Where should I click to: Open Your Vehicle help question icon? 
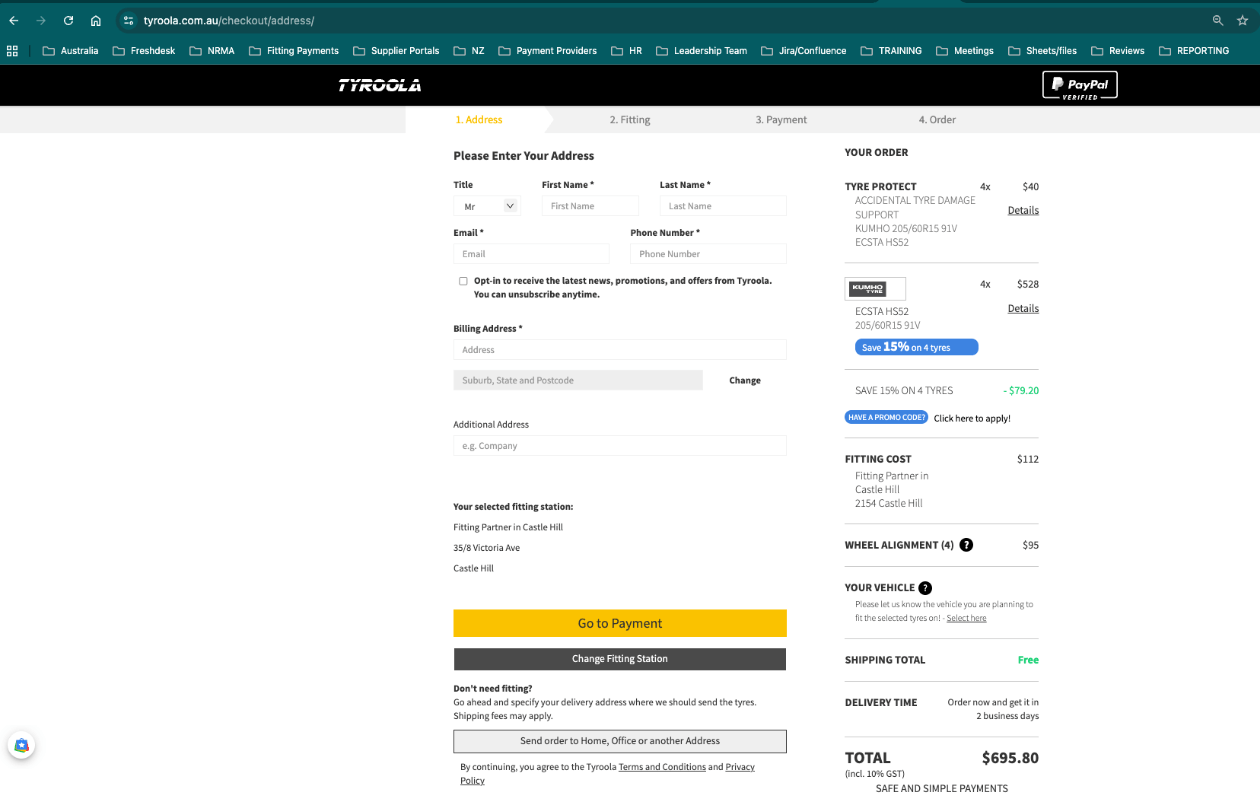(925, 588)
